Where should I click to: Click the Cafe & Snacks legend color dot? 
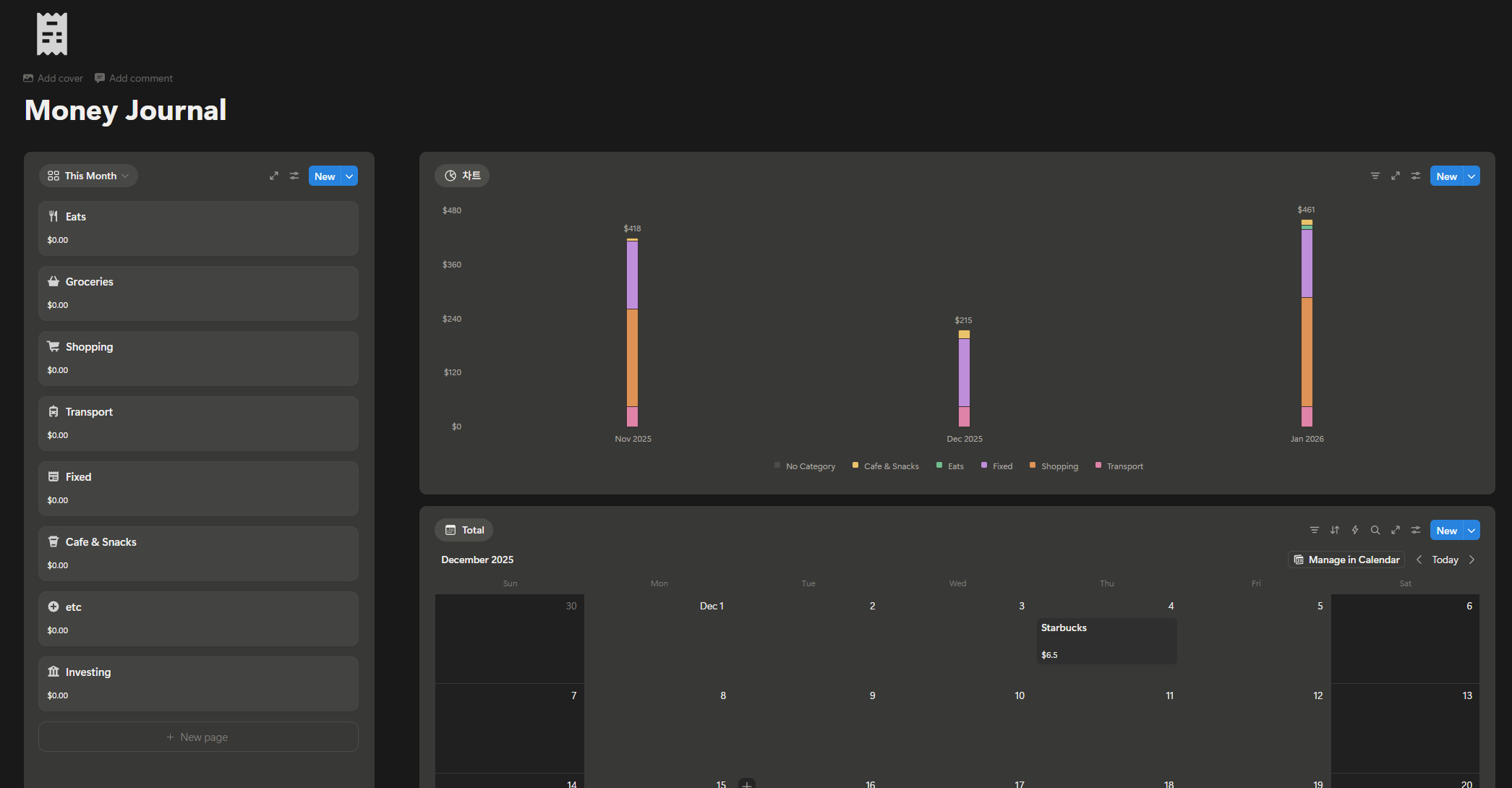point(855,465)
